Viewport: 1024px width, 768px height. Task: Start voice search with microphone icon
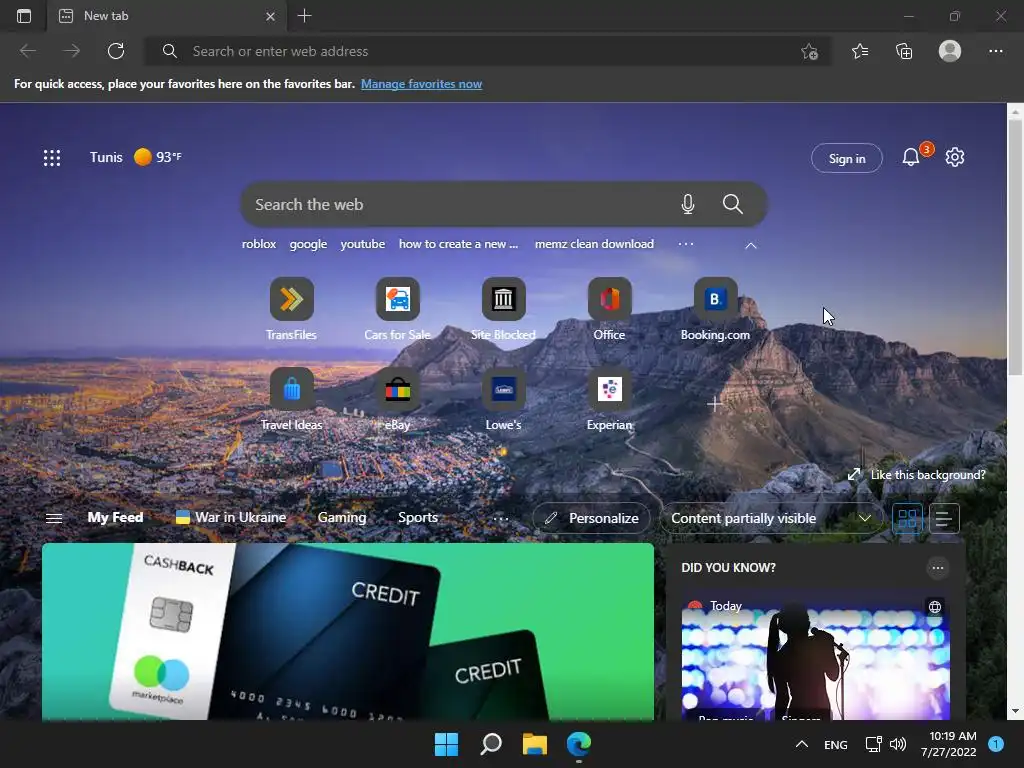(x=688, y=204)
